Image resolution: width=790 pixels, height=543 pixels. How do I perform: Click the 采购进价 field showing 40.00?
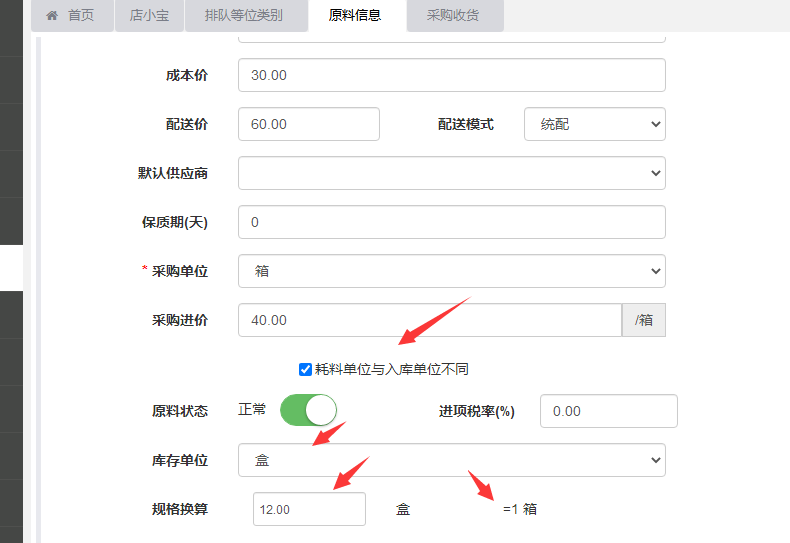(x=430, y=320)
